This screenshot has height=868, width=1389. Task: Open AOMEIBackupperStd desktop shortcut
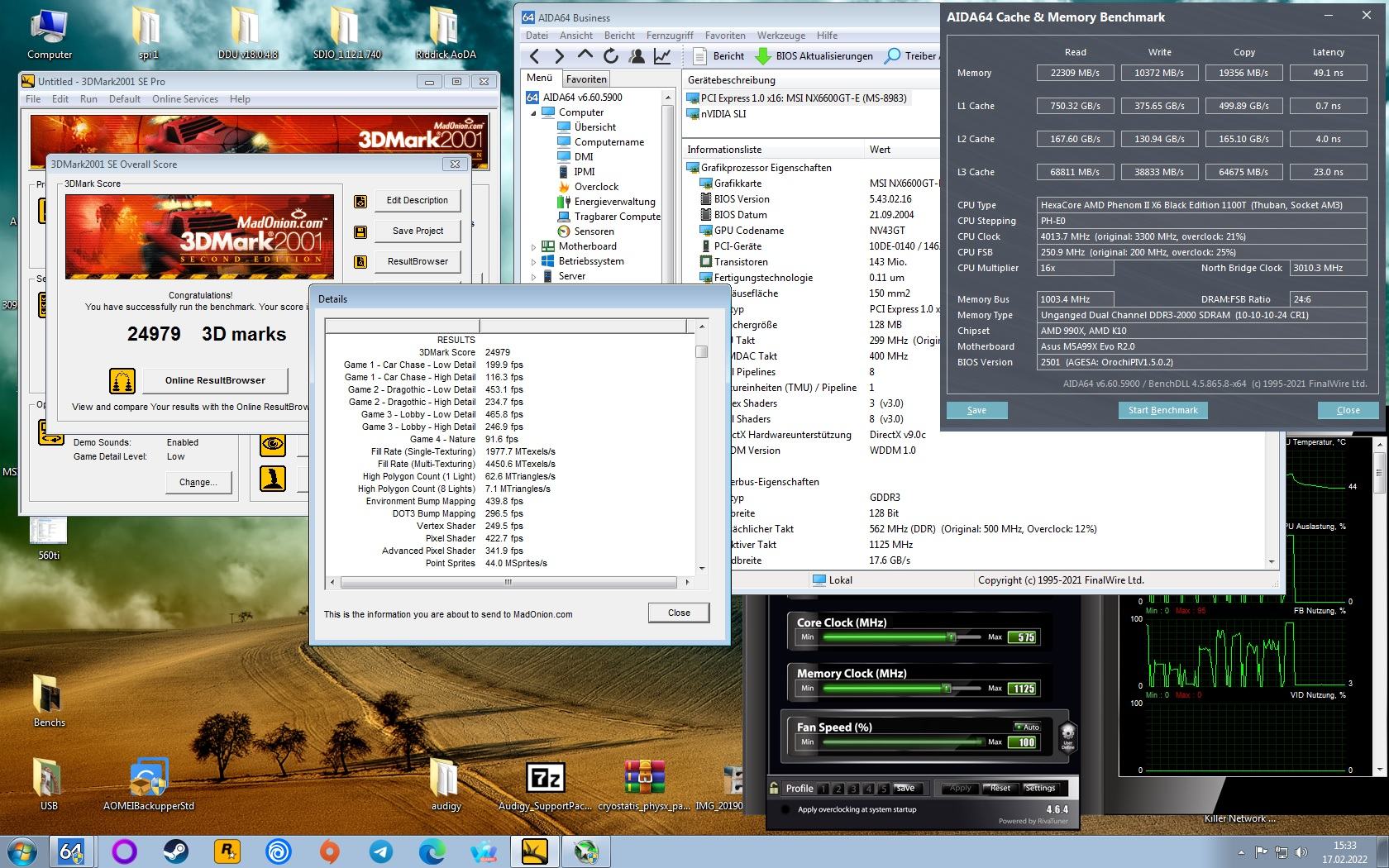tap(149, 785)
